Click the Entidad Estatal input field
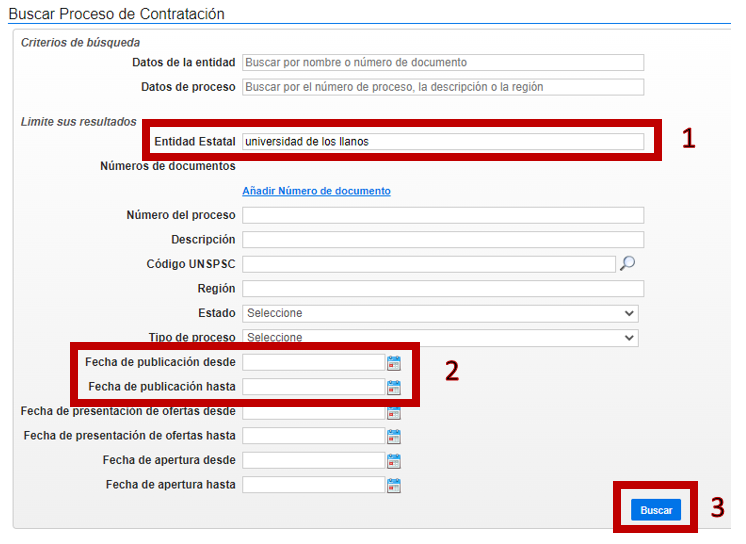 443,141
